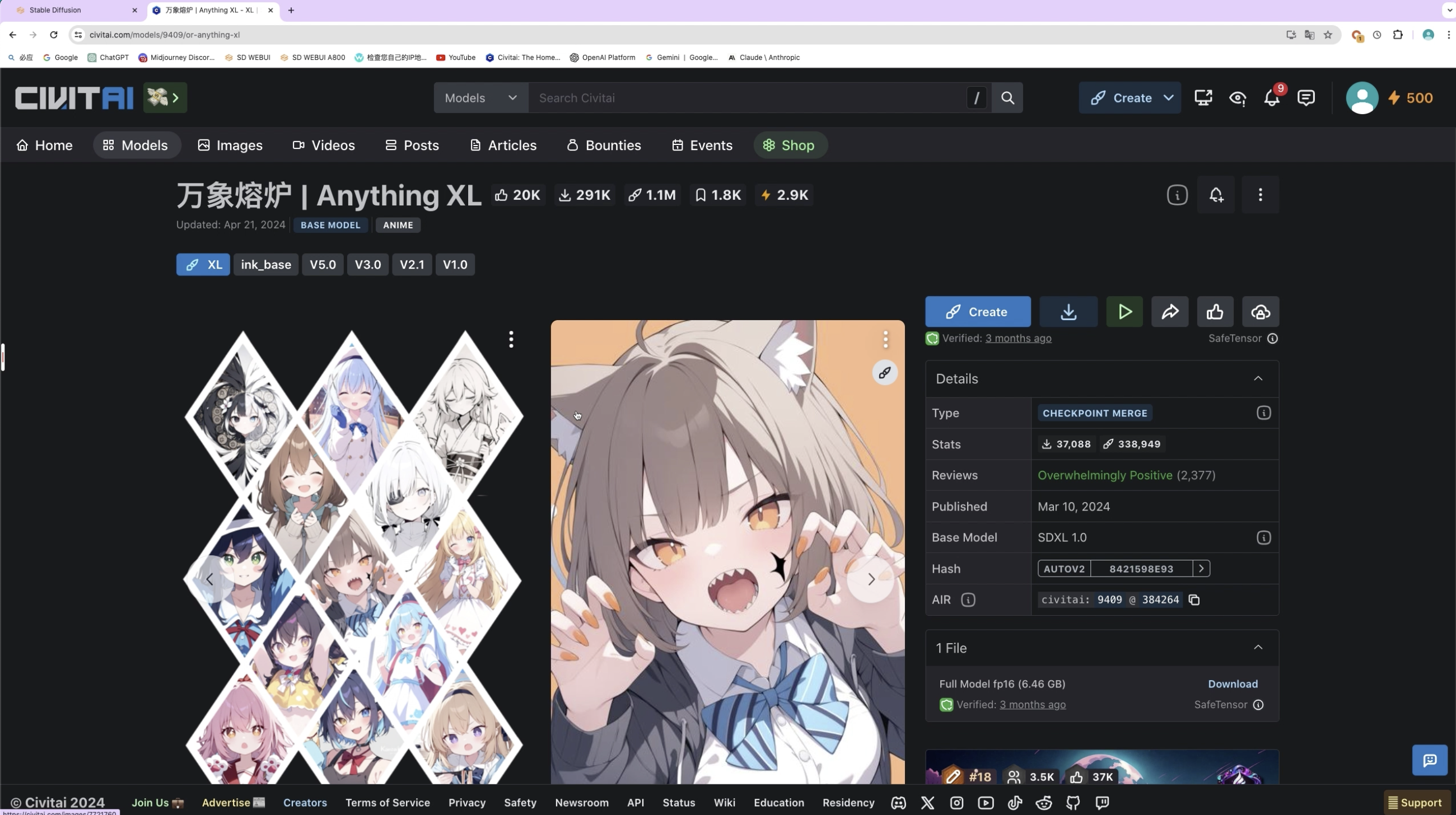1456x815 pixels.
Task: Bookmark the page with the star icon
Action: [1328, 35]
